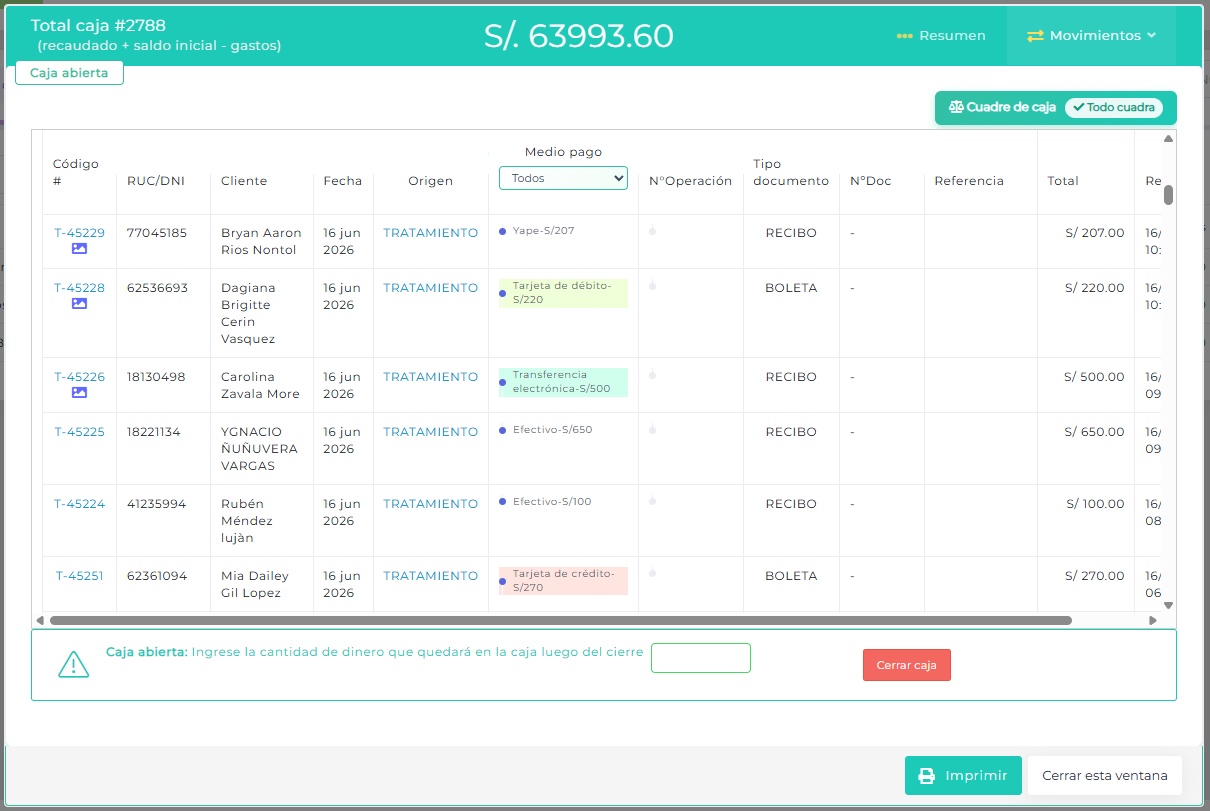The width and height of the screenshot is (1210, 811).
Task: Click the table's vertical scroll down arrow
Action: (1168, 605)
